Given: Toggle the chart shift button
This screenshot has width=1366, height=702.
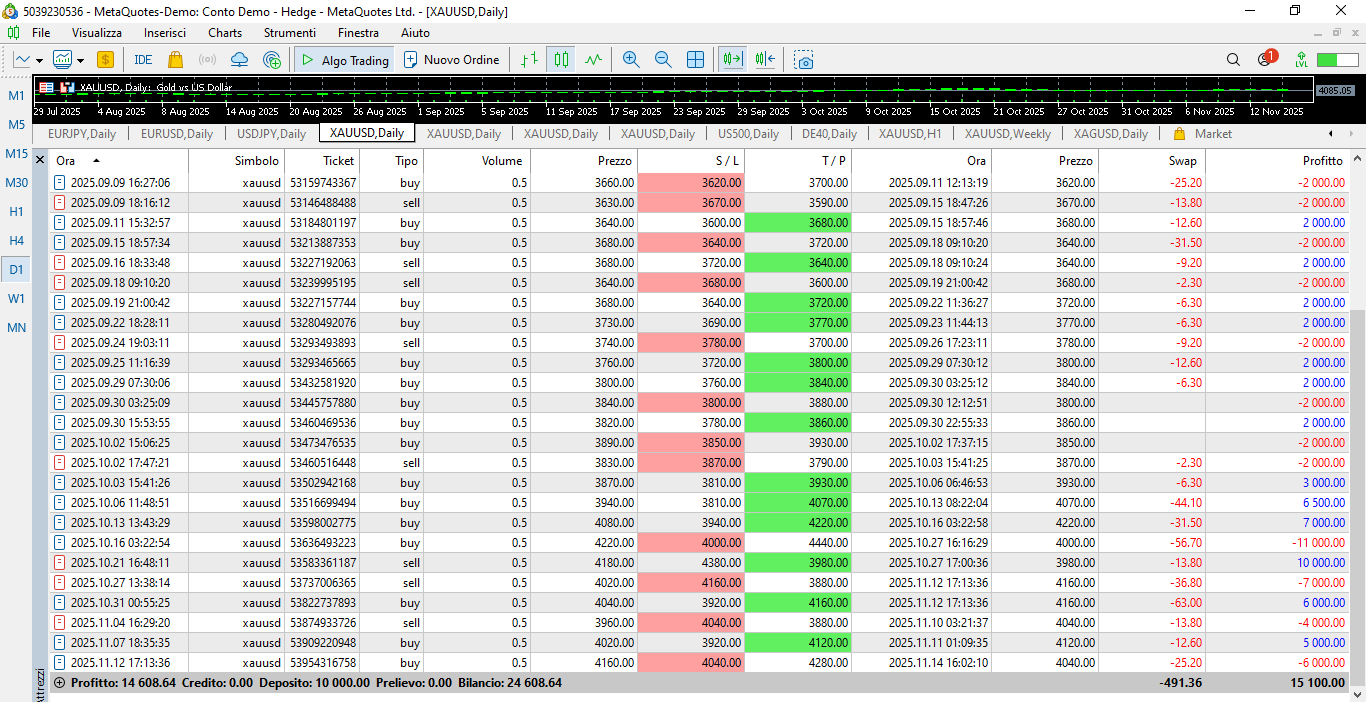Looking at the screenshot, I should tap(766, 60).
